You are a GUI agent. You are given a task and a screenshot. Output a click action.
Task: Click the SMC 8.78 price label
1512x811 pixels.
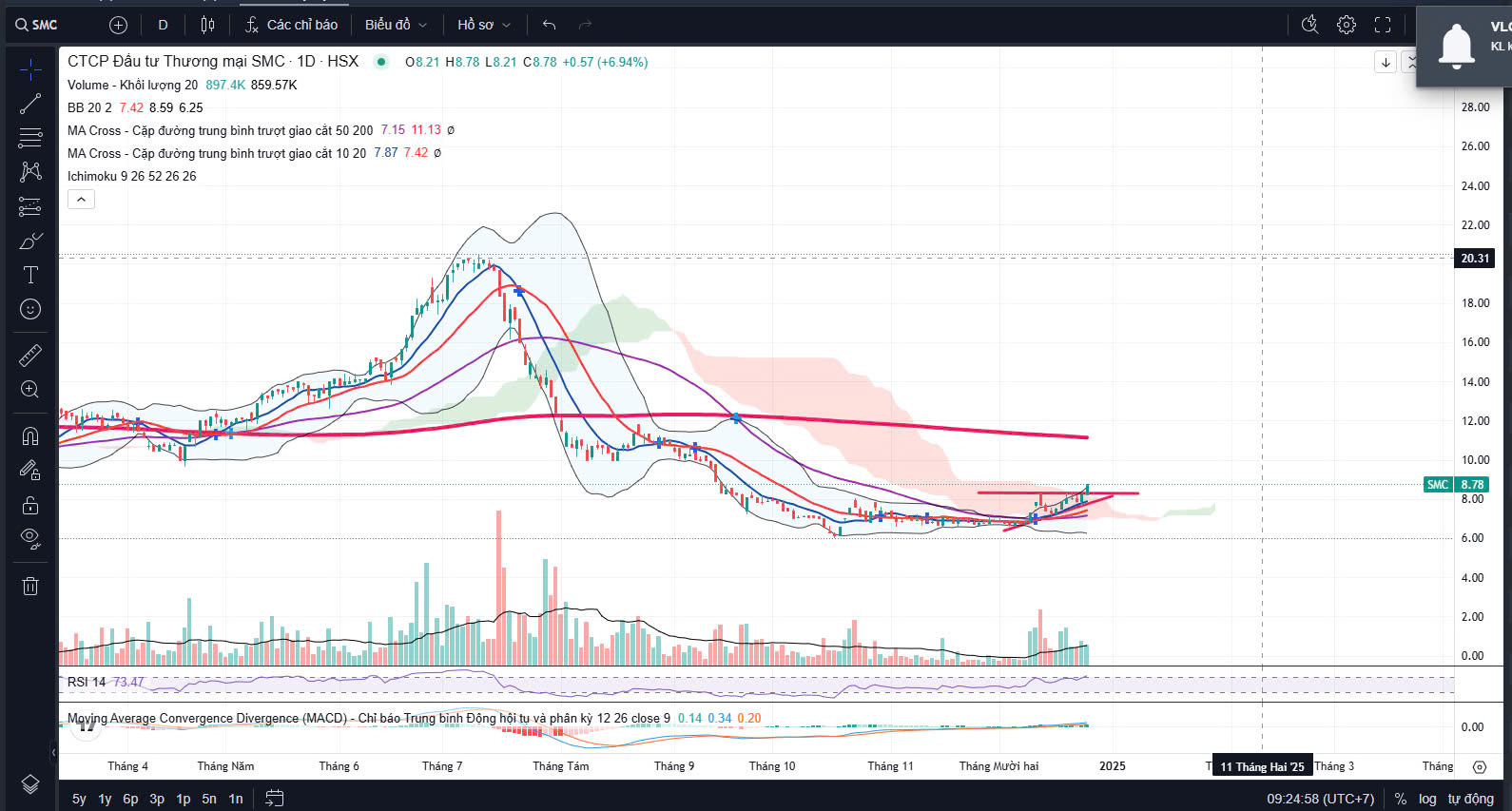coord(1456,485)
